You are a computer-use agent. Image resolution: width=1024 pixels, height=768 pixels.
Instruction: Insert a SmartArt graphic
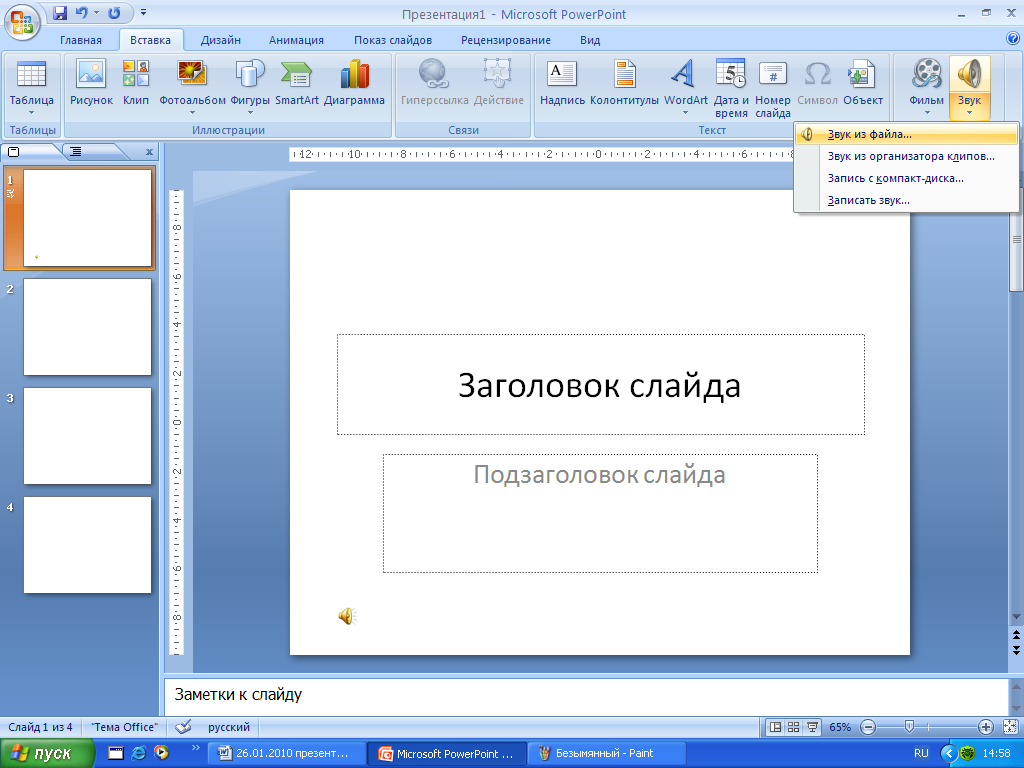pyautogui.click(x=296, y=83)
